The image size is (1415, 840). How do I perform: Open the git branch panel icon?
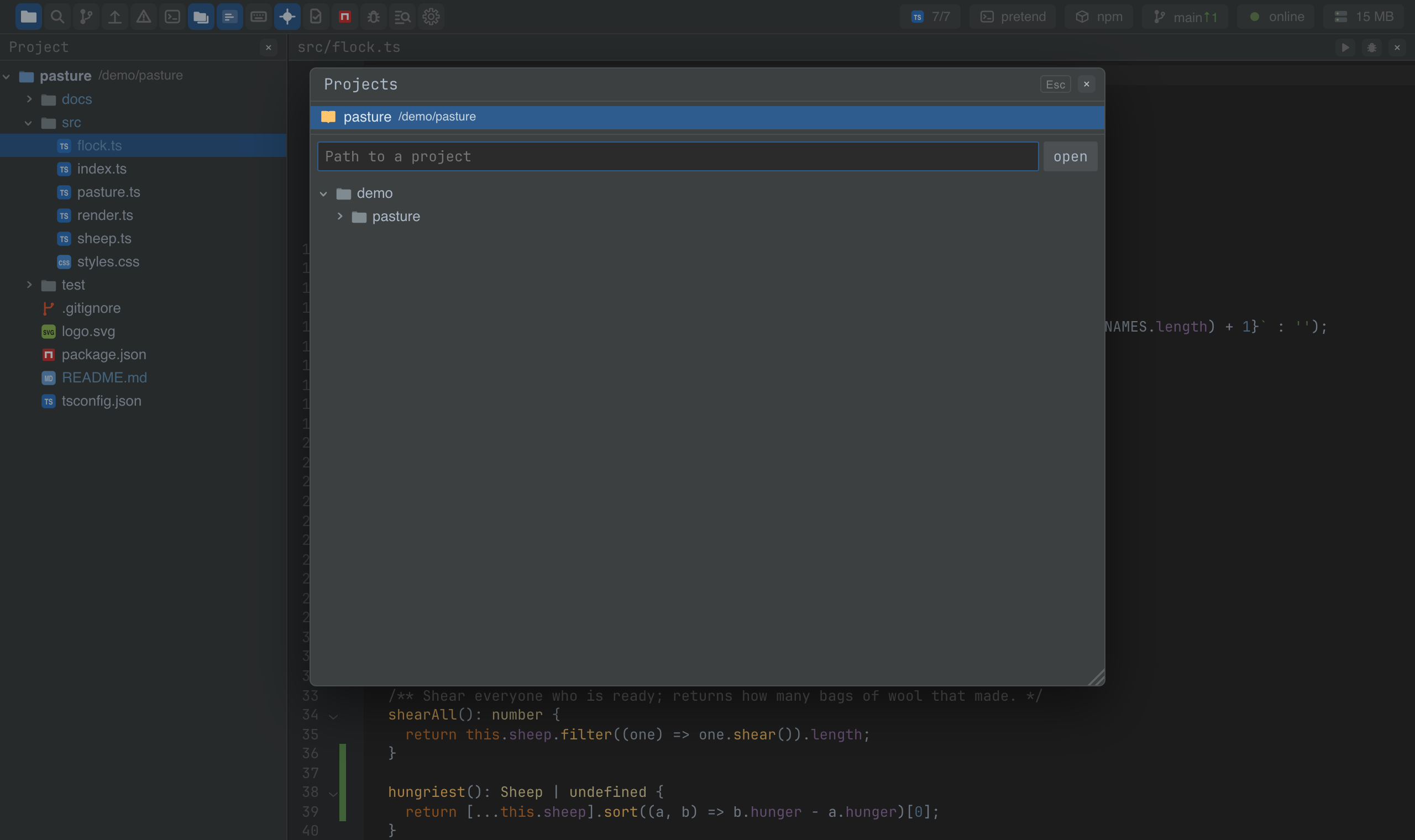click(86, 17)
